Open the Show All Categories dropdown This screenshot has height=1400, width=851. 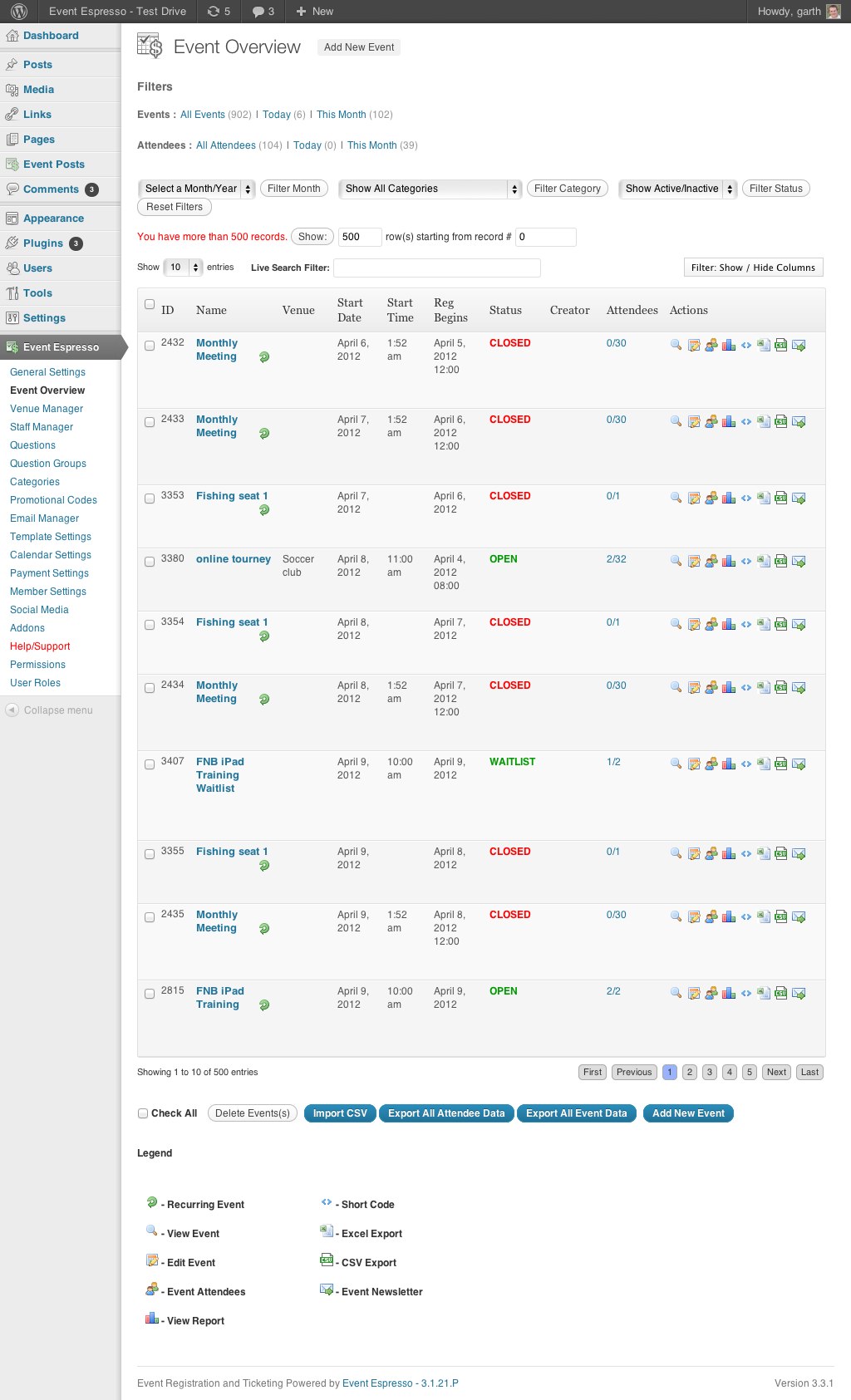coord(430,189)
